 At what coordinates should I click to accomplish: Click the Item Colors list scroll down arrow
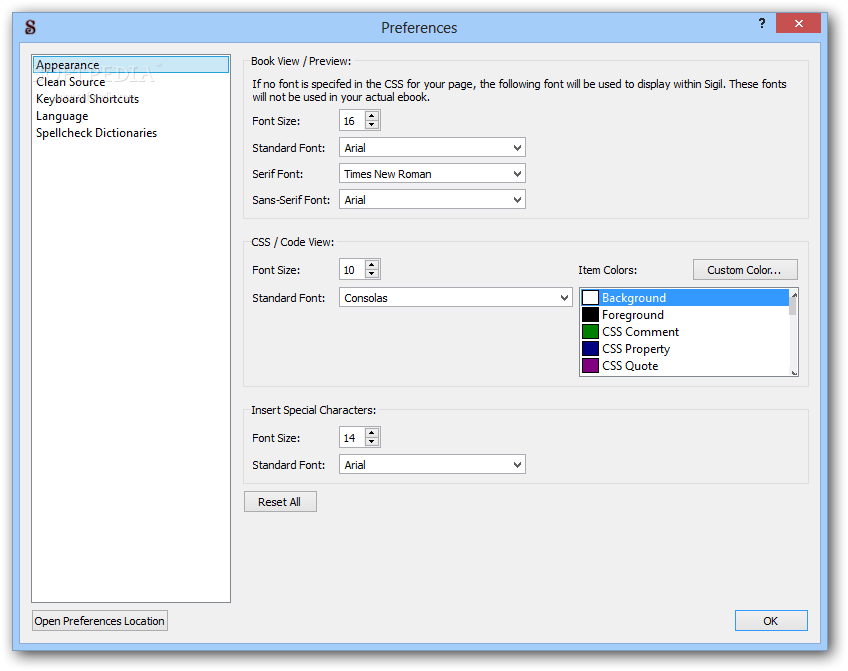pyautogui.click(x=794, y=372)
